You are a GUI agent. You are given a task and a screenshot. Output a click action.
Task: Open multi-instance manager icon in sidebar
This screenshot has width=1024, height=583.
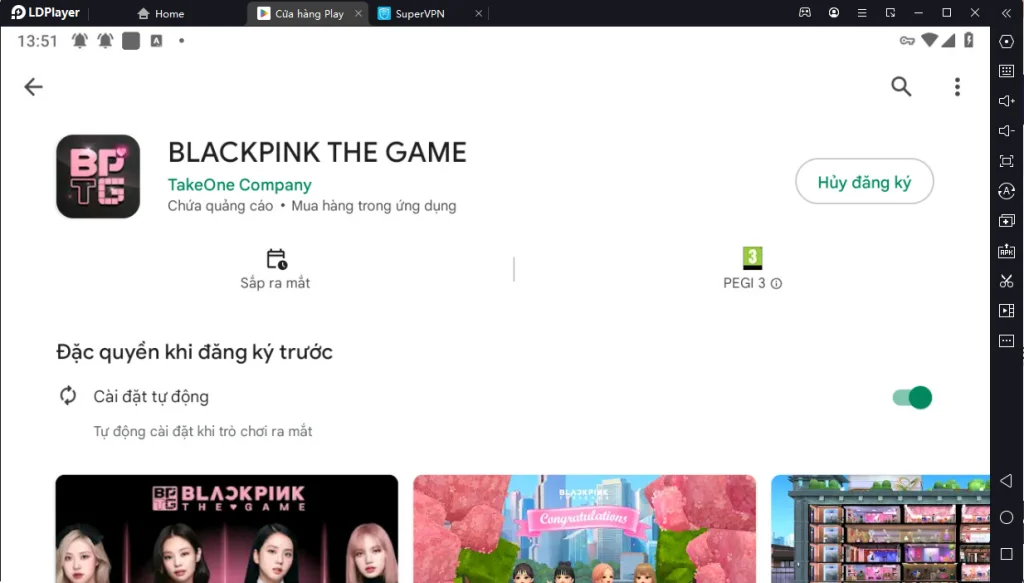pos(1006,221)
